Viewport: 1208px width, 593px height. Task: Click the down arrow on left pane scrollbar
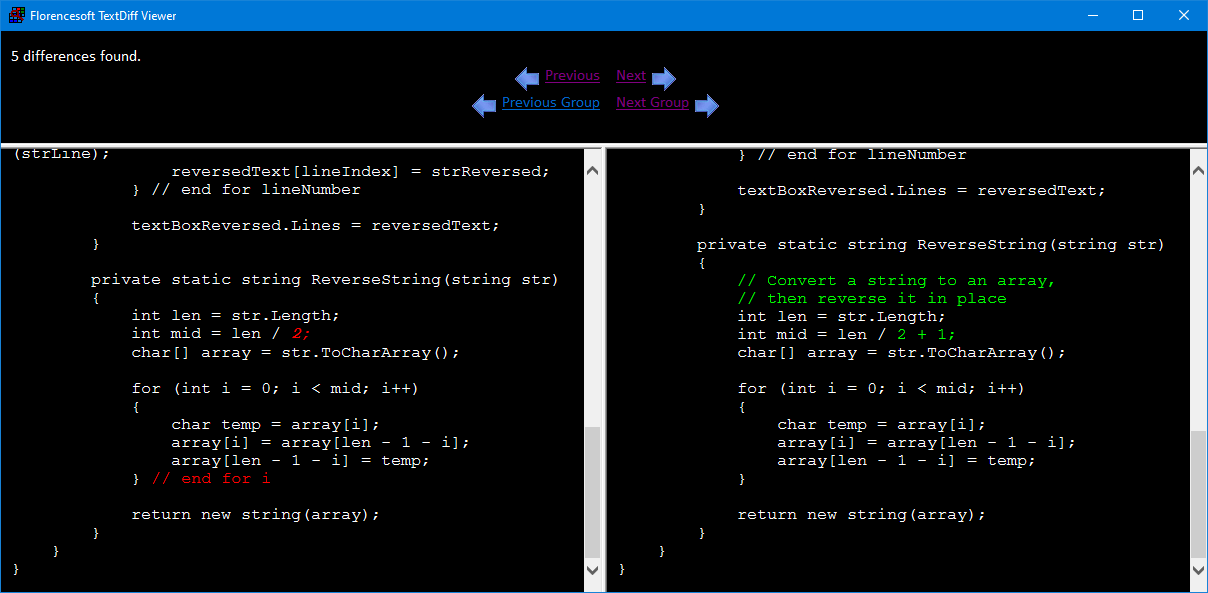click(x=593, y=568)
